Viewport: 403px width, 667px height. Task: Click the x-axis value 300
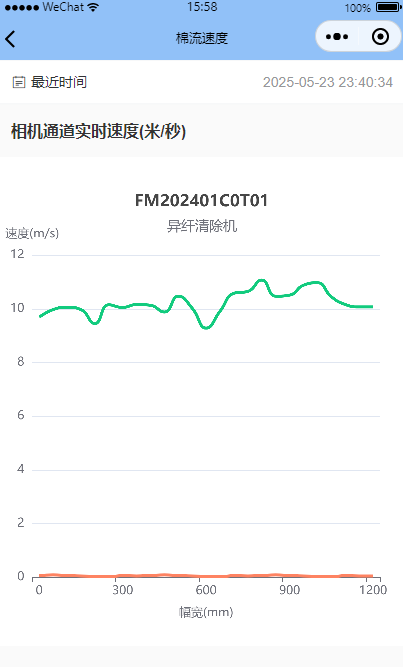click(123, 590)
